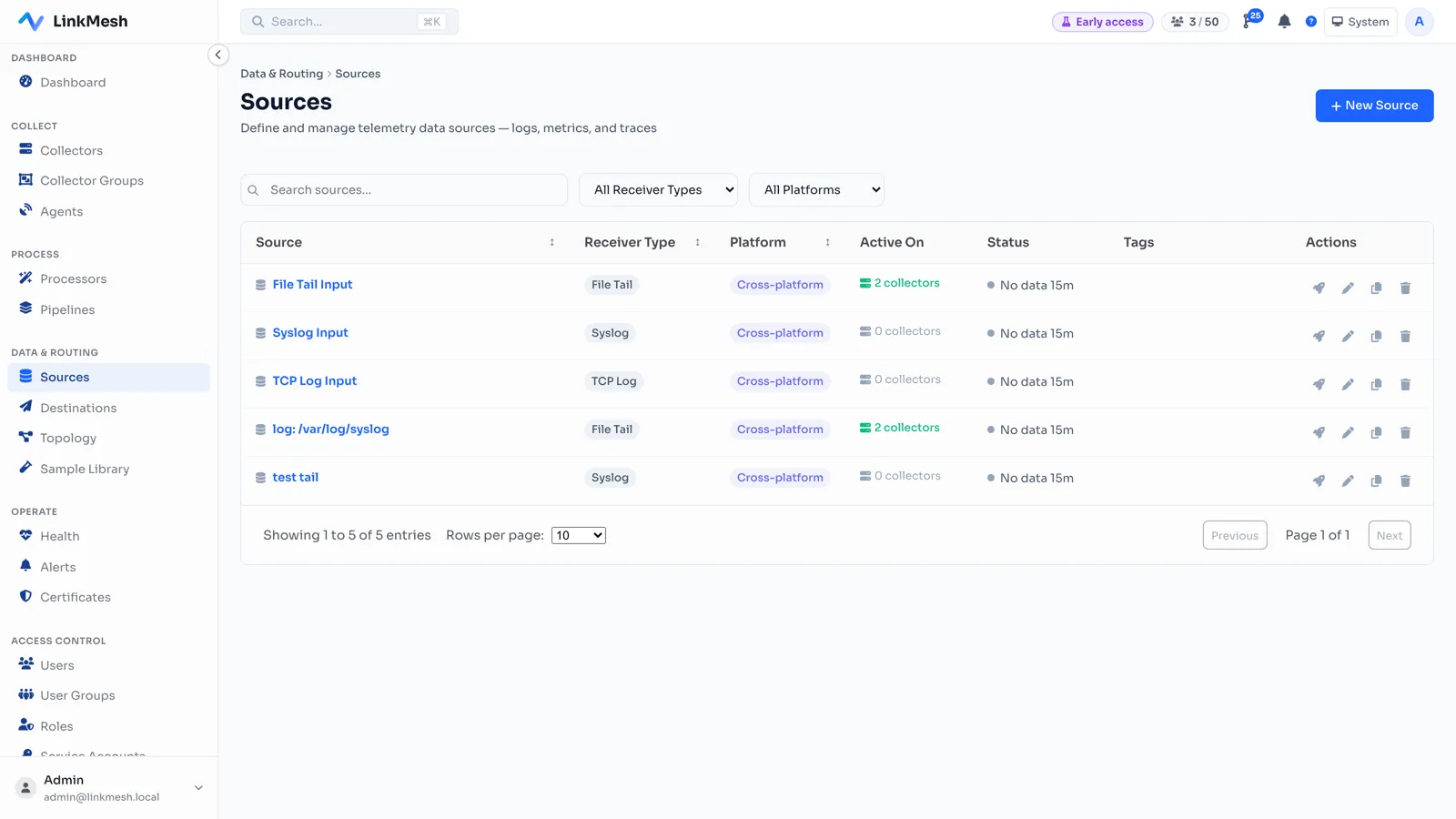Deploy the test tail source via rocket icon
Viewport: 1456px width, 819px height.
coord(1319,481)
